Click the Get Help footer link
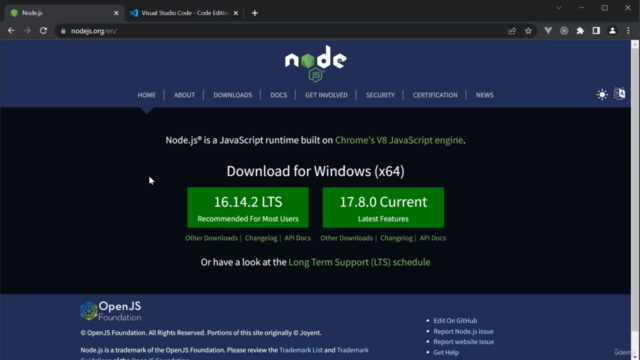The image size is (640, 360). point(446,352)
